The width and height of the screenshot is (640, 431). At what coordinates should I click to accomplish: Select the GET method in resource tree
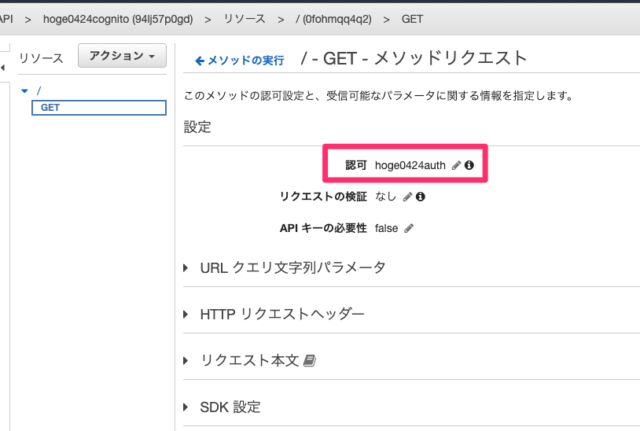click(x=99, y=108)
